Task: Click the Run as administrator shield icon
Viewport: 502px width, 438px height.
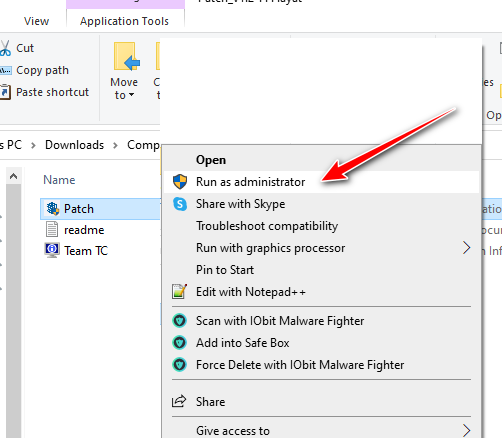Action: point(180,182)
